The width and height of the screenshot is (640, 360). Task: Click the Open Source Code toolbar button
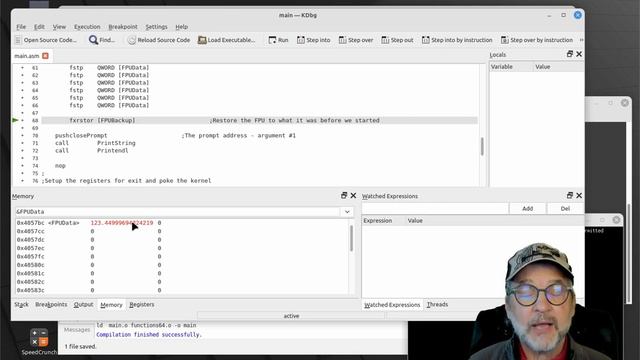tap(46, 40)
